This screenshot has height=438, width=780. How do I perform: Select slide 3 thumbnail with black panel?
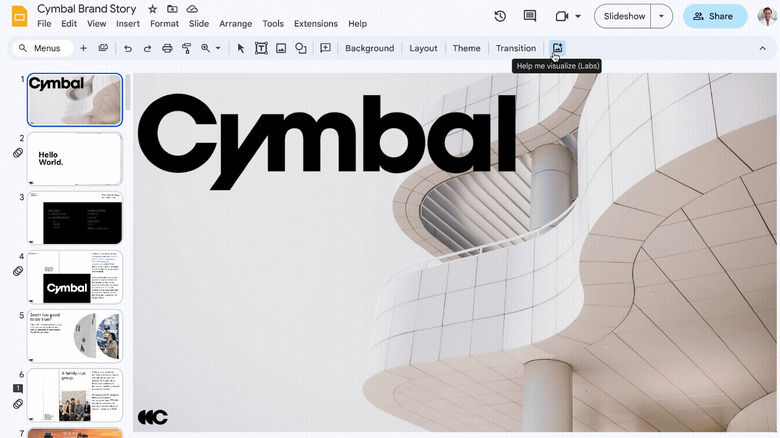click(75, 218)
